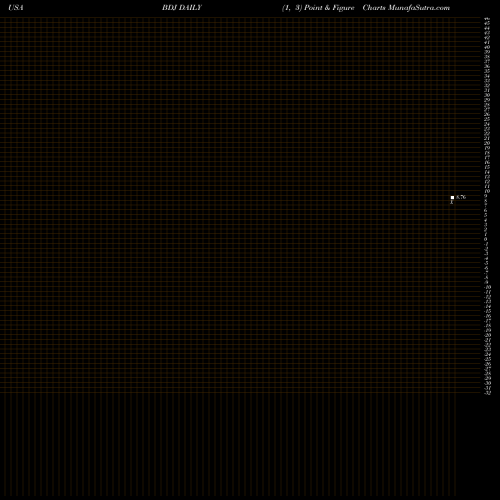The image size is (500, 500).
Task: Click the 8.76 price label
Action: (461, 197)
